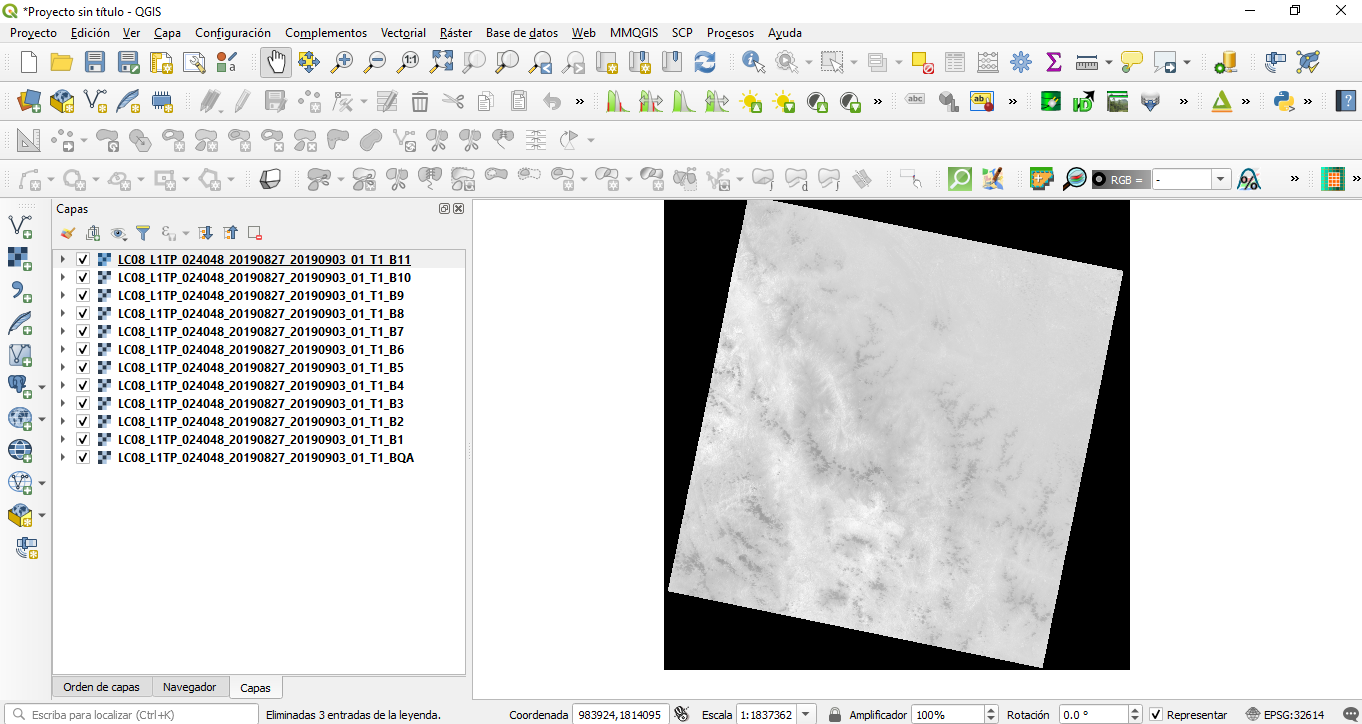1362x724 pixels.
Task: Open the Escala scale dropdown
Action: [x=806, y=715]
